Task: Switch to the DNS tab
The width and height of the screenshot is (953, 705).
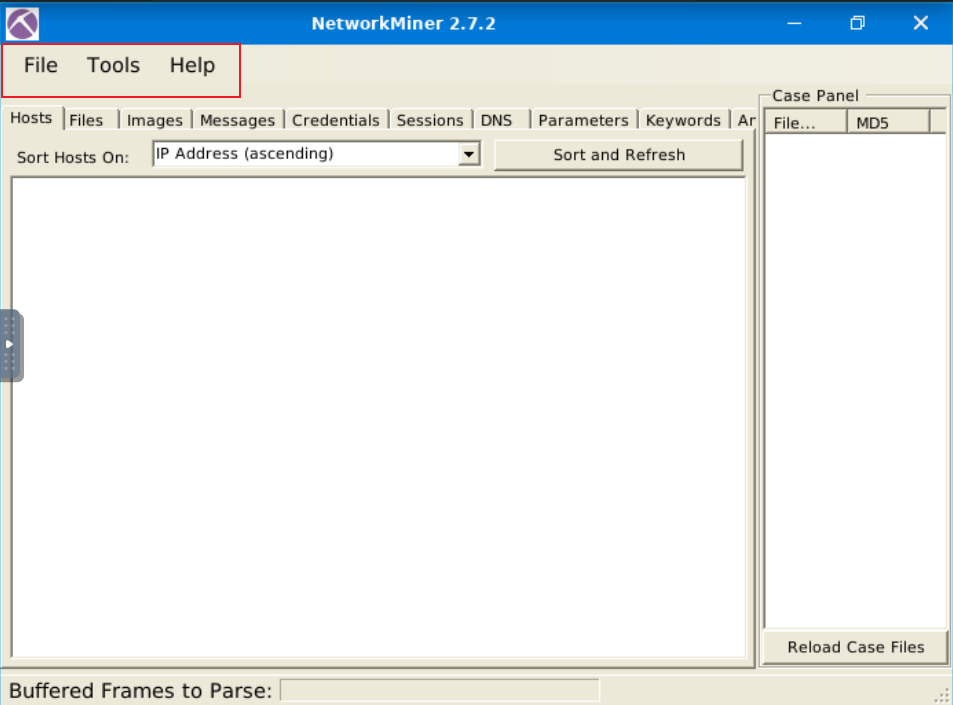Action: click(x=501, y=120)
